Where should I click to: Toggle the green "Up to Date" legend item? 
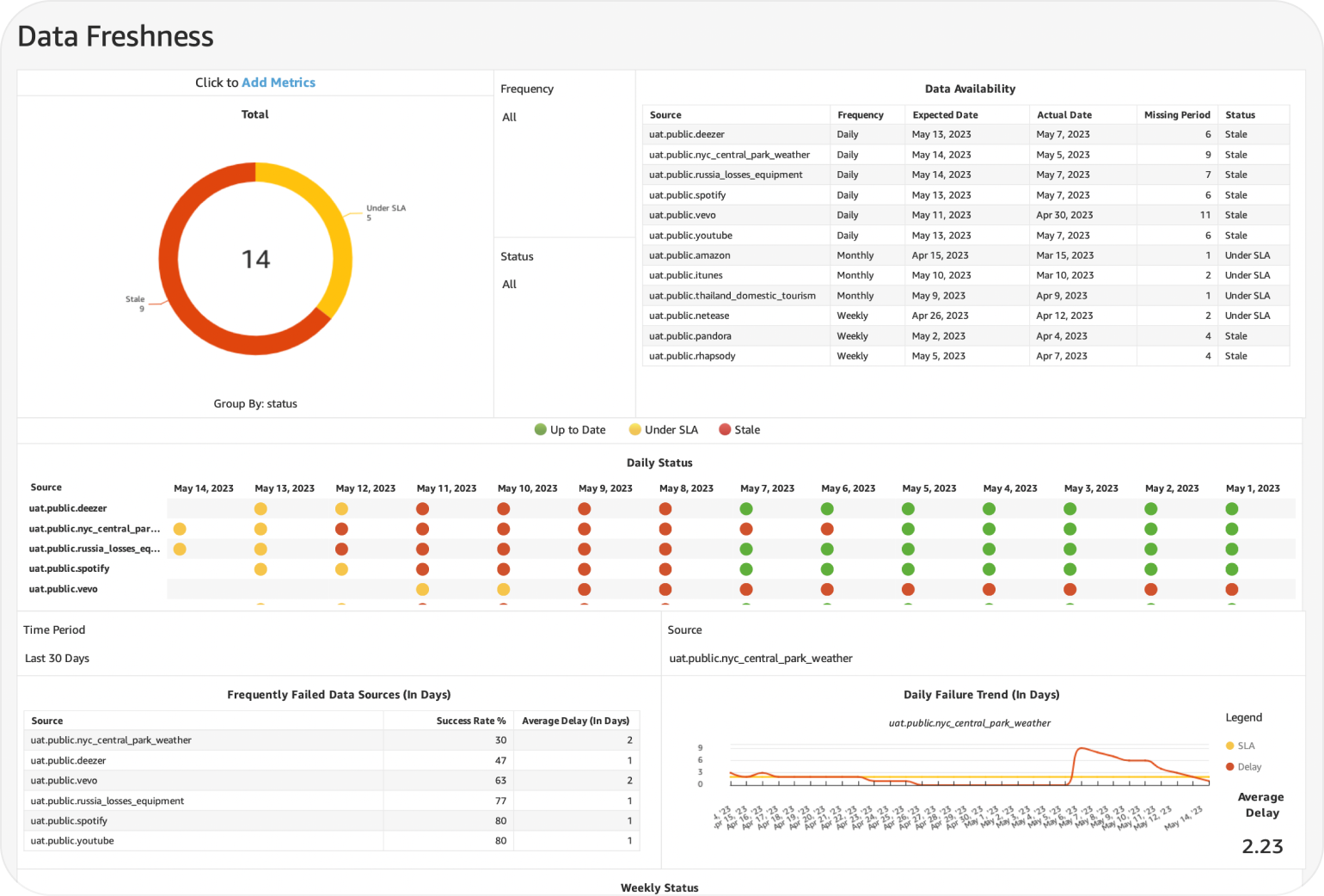(x=570, y=430)
